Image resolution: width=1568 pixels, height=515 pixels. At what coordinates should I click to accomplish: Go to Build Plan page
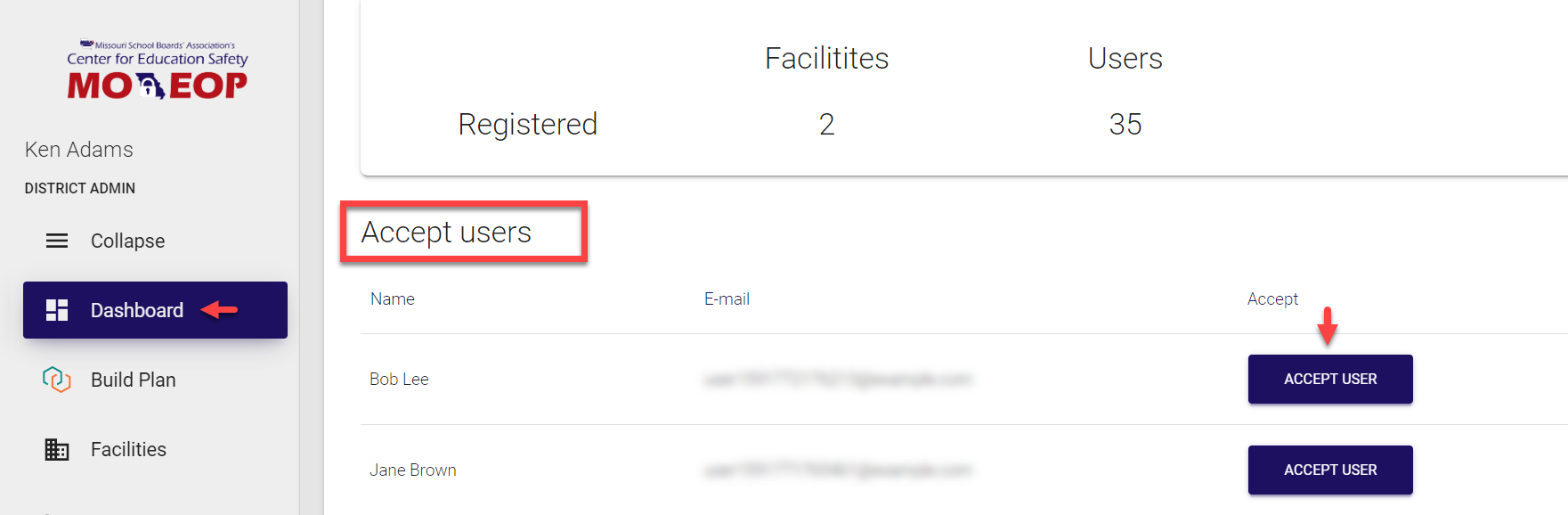pos(134,380)
